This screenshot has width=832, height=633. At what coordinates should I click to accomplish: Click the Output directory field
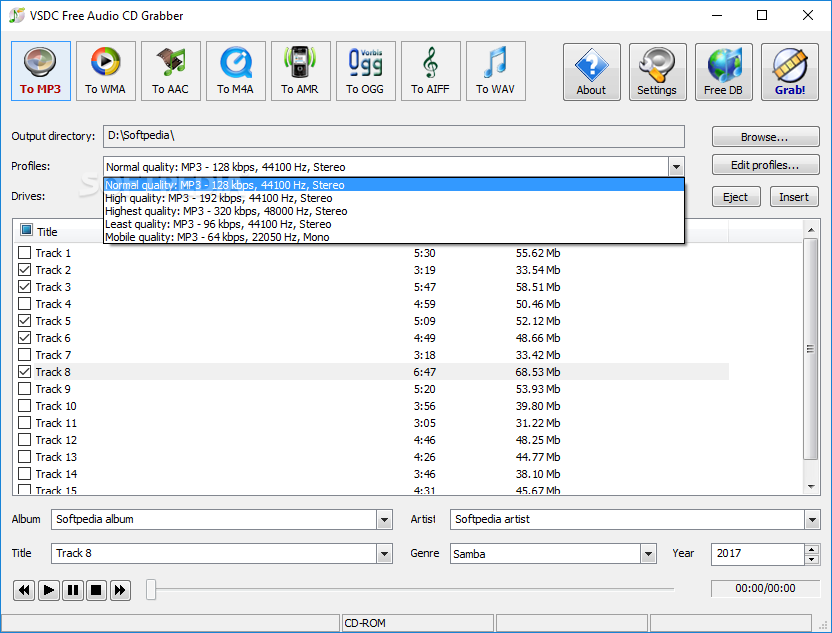click(x=394, y=136)
